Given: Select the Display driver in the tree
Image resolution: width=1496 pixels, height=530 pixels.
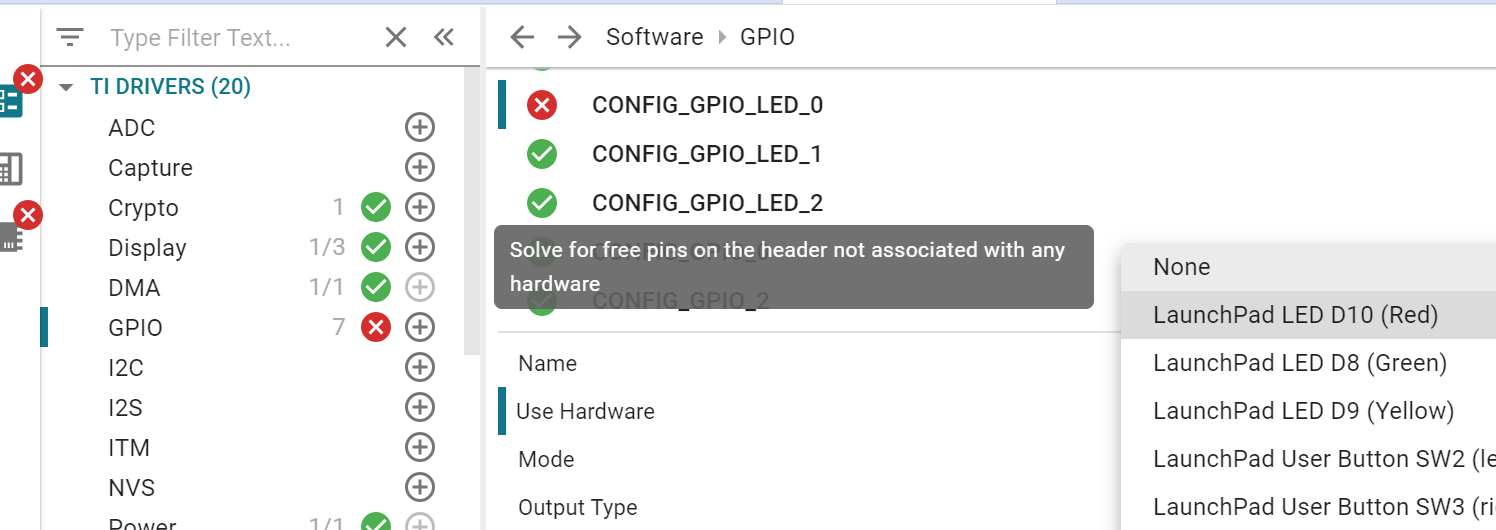Looking at the screenshot, I should click(x=147, y=248).
